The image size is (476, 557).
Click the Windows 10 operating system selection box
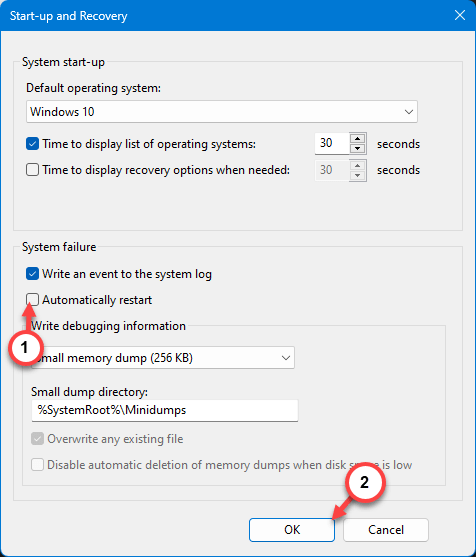pyautogui.click(x=222, y=112)
